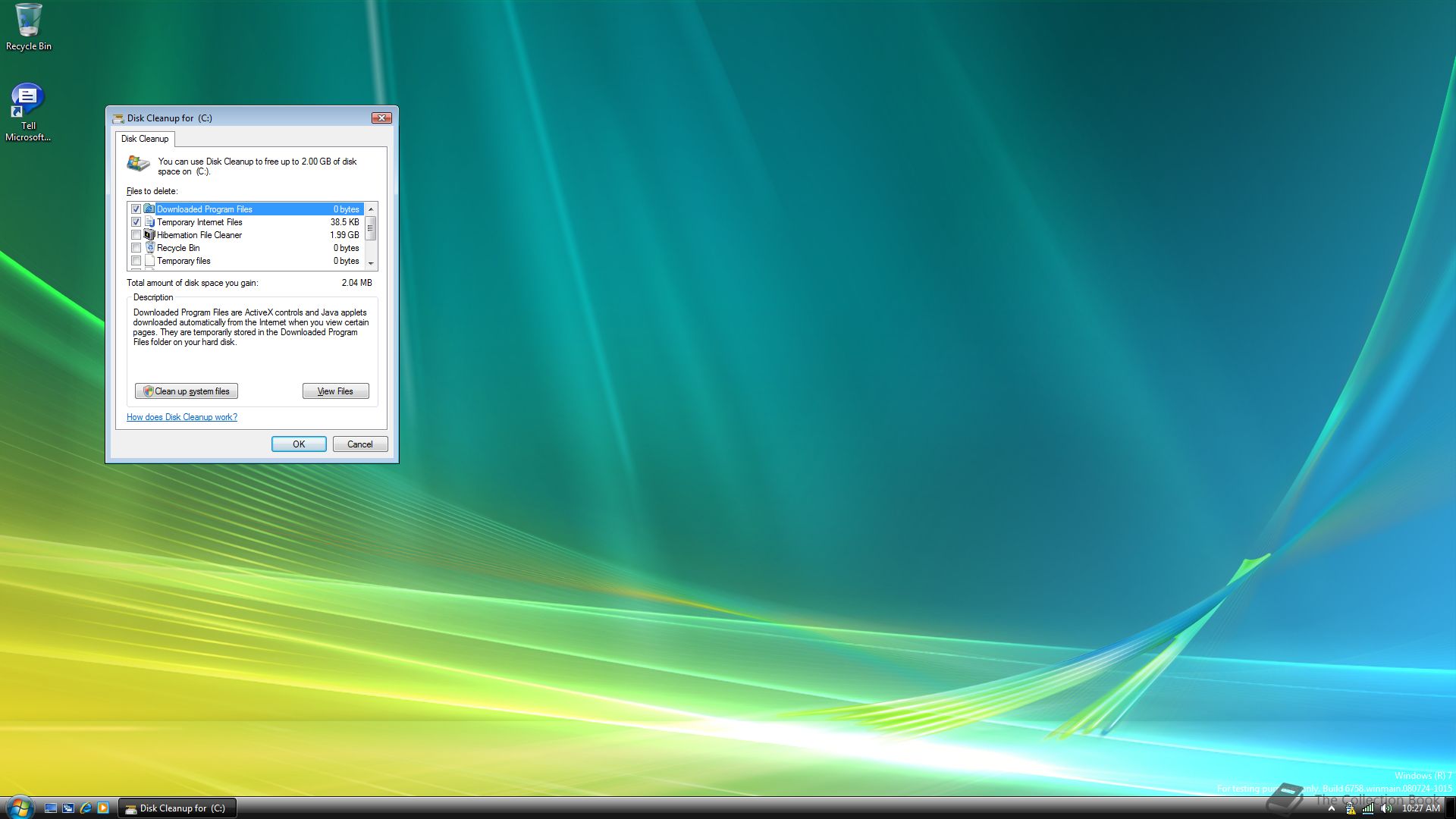Click the file list scroll-down arrow
This screenshot has height=819, width=1456.
click(371, 263)
